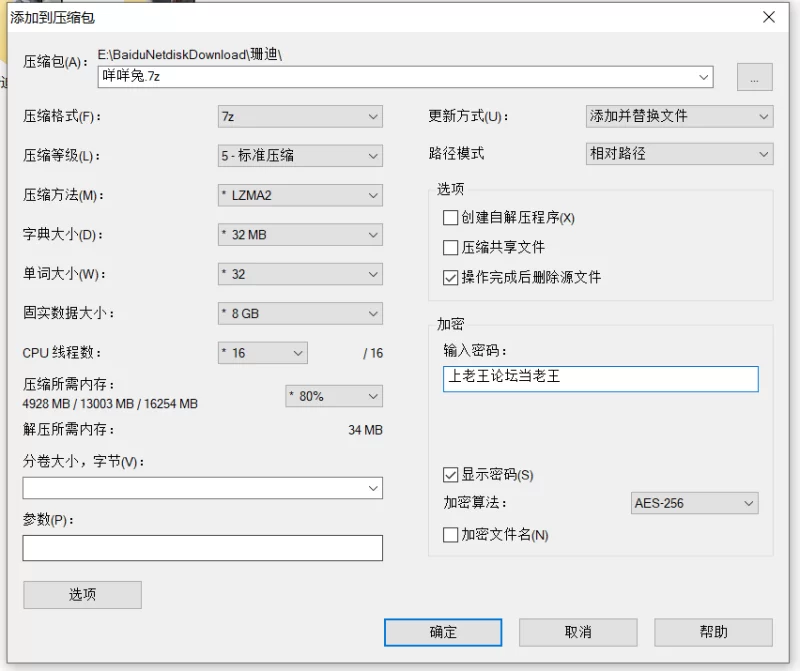Click the browse button with three dots
The image size is (800, 671).
[x=755, y=77]
